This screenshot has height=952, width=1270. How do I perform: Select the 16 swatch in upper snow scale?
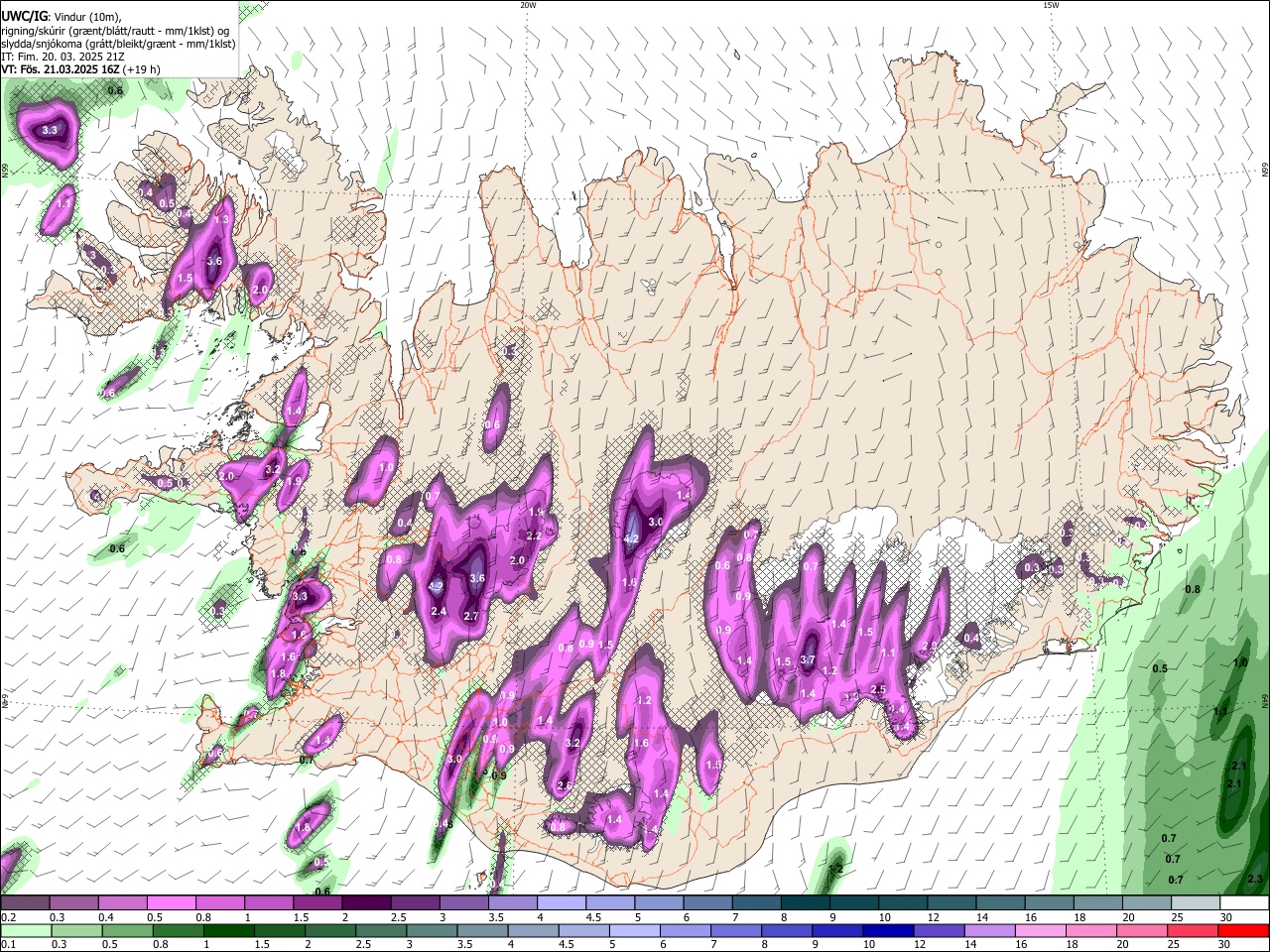[1048, 903]
